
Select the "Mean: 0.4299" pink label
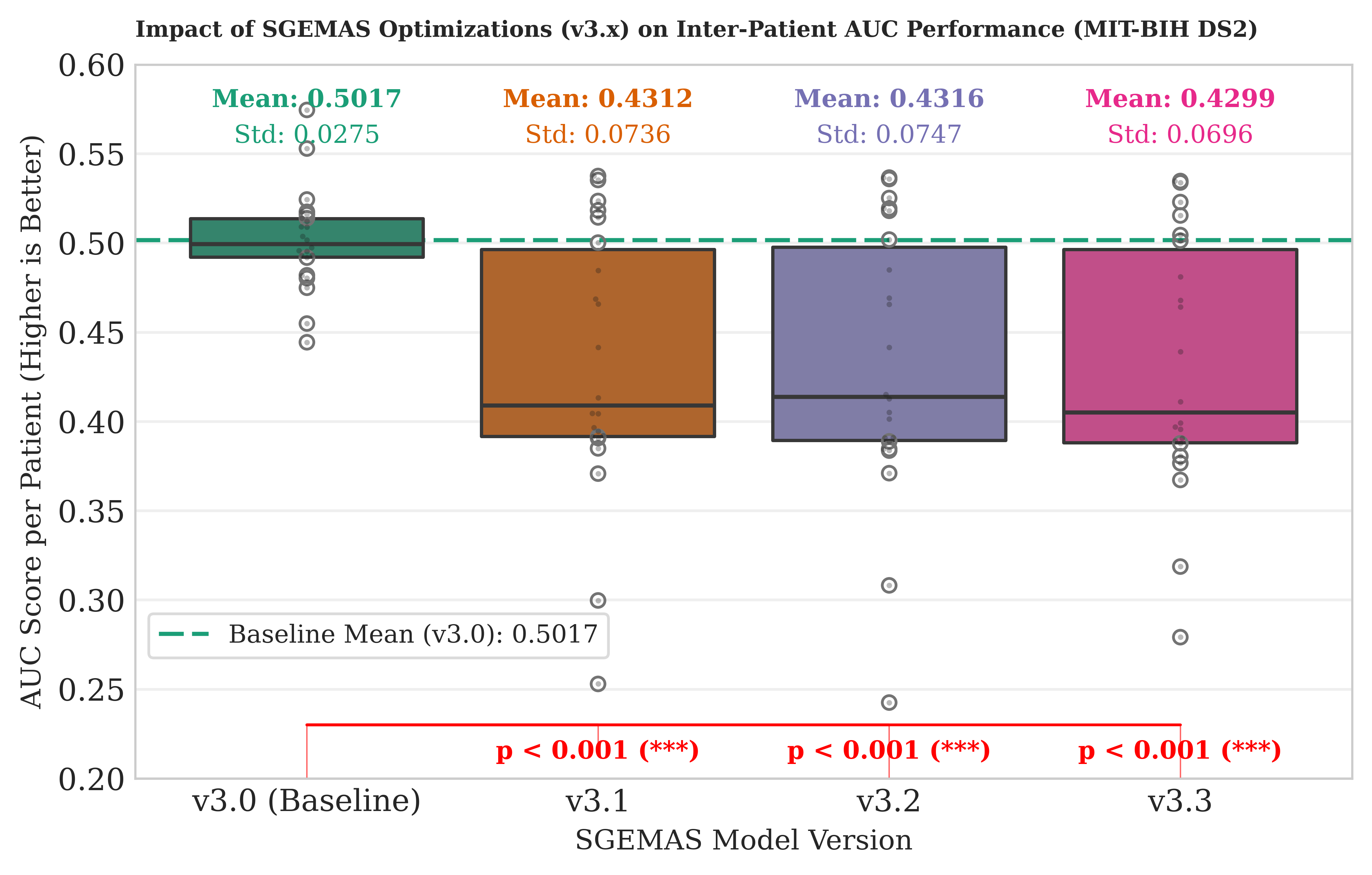(1180, 98)
